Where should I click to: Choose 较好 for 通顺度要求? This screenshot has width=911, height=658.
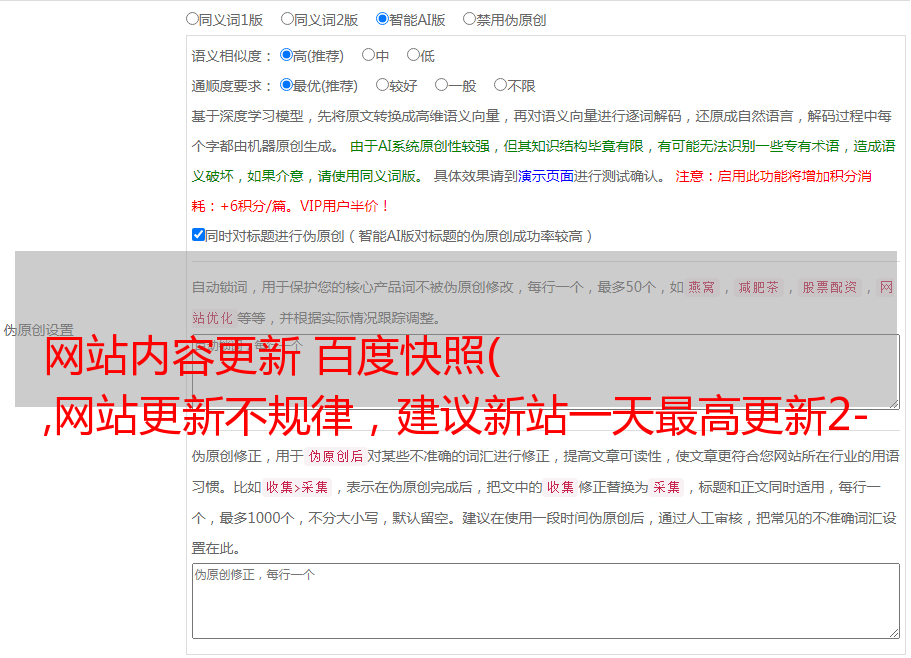click(383, 86)
